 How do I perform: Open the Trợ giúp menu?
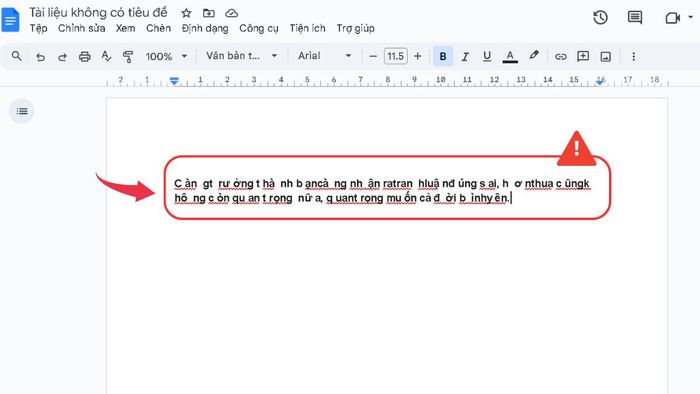(x=355, y=29)
